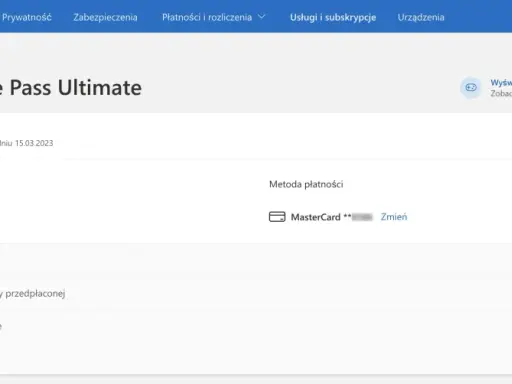Open the Urządzenia tab

coord(421,17)
